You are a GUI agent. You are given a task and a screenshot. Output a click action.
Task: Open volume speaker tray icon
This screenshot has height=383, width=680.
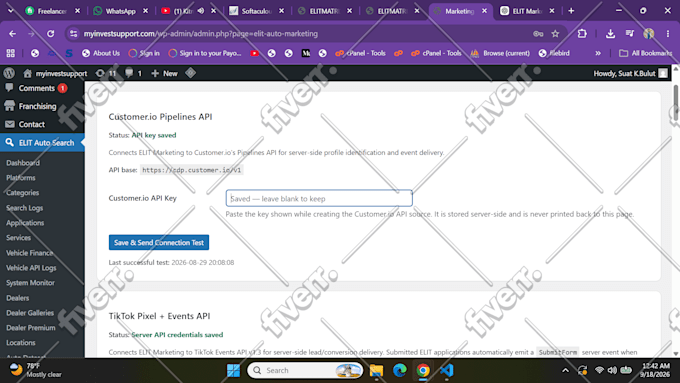point(612,370)
